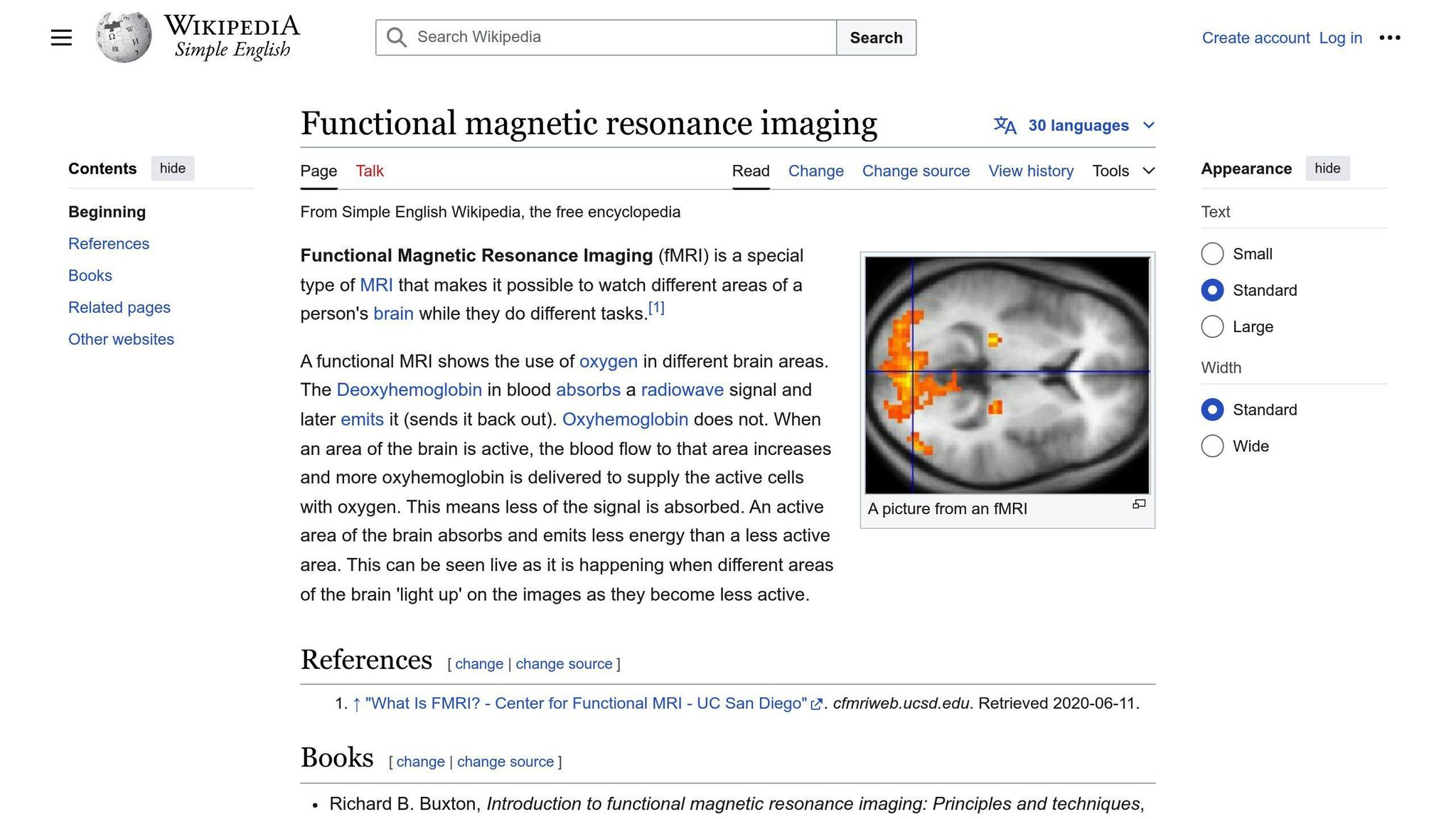This screenshot has width=1456, height=819.
Task: Select the Small text size option
Action: [1212, 254]
